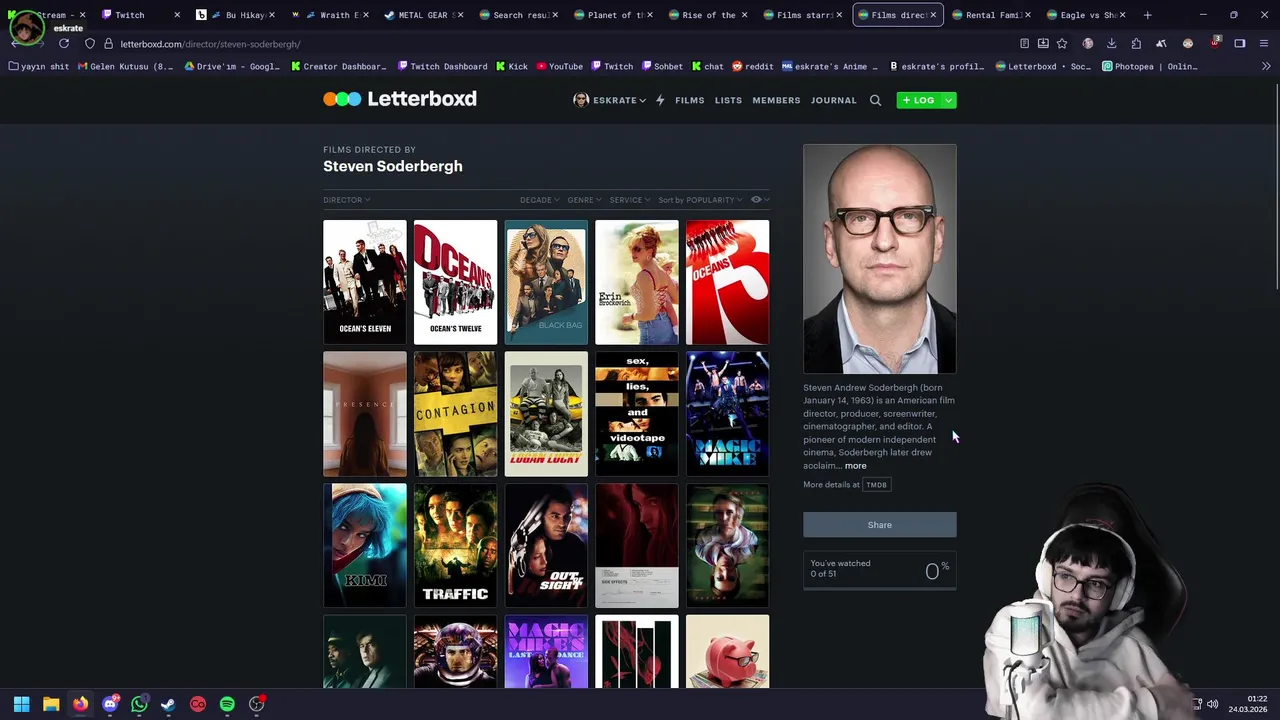Open reader view icon in address bar
1280x720 pixels.
[1024, 44]
